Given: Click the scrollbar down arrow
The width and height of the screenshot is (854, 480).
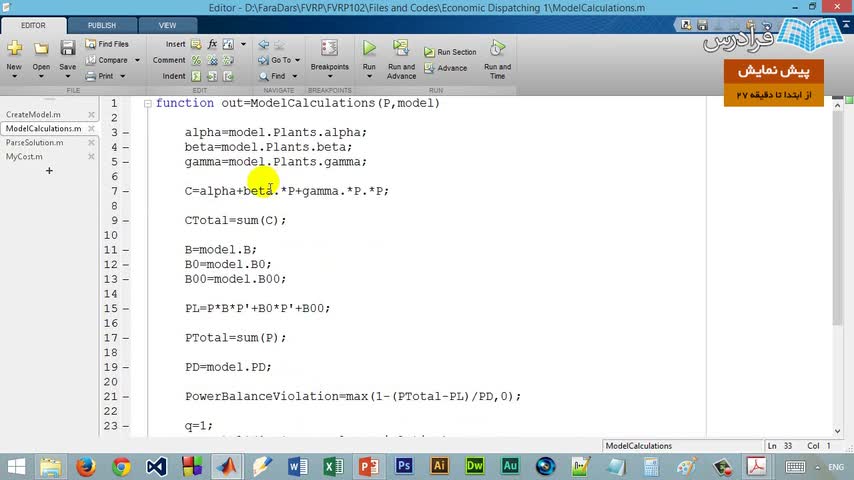Looking at the screenshot, I should point(838,430).
